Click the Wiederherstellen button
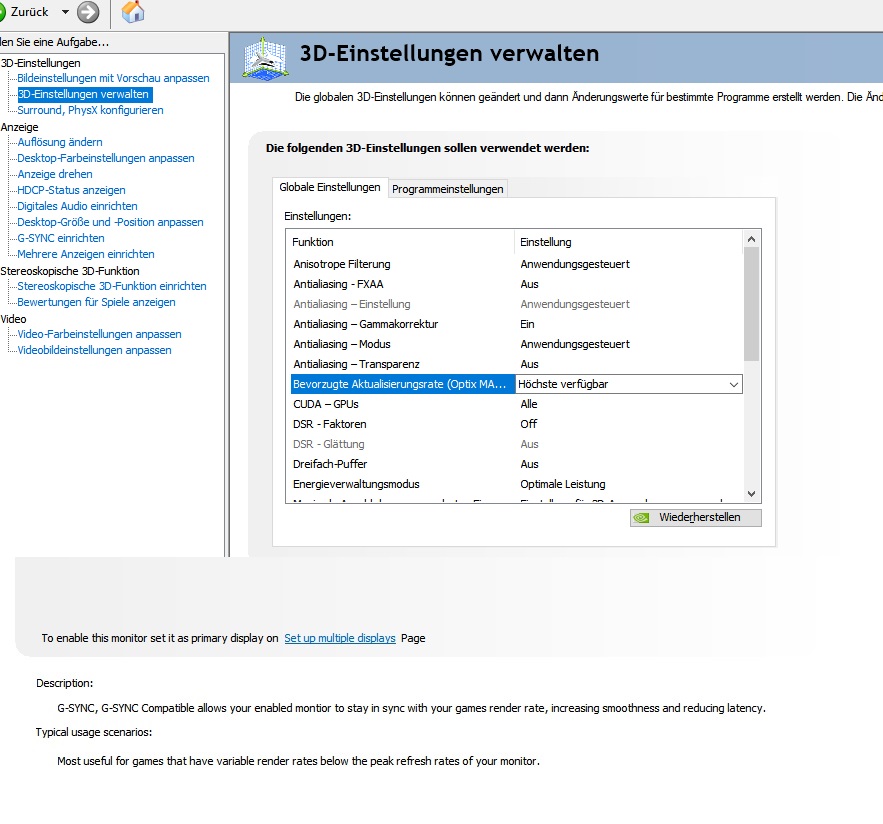This screenshot has height=824, width=883. pyautogui.click(x=695, y=518)
